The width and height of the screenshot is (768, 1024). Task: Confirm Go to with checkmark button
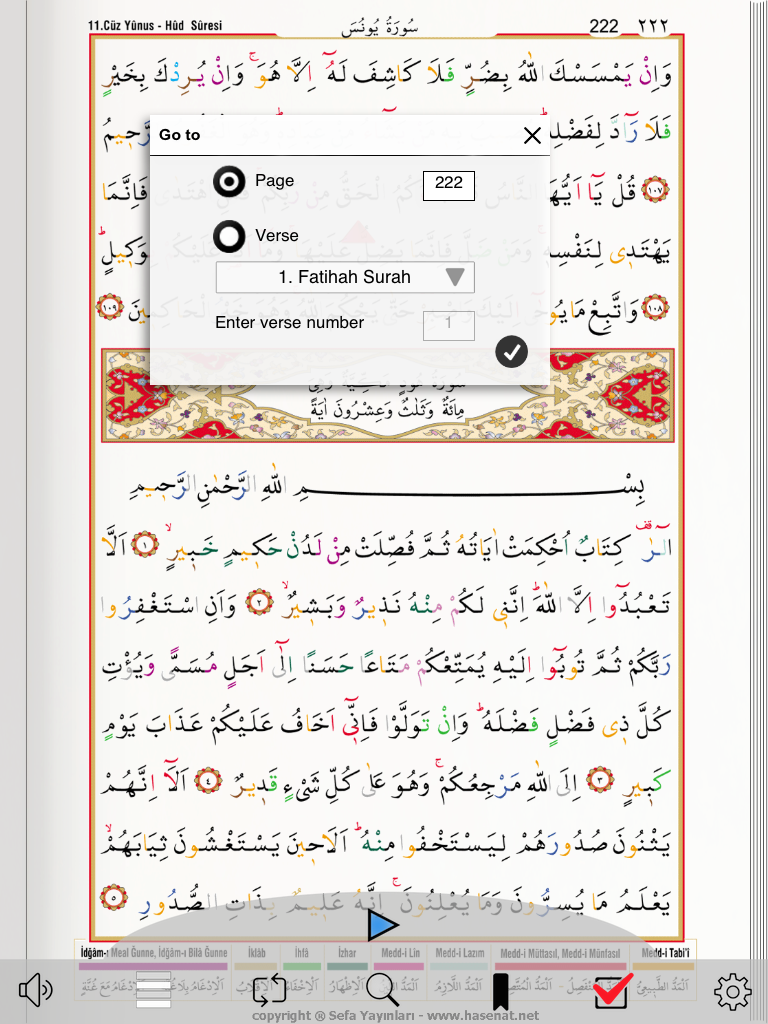click(x=511, y=352)
